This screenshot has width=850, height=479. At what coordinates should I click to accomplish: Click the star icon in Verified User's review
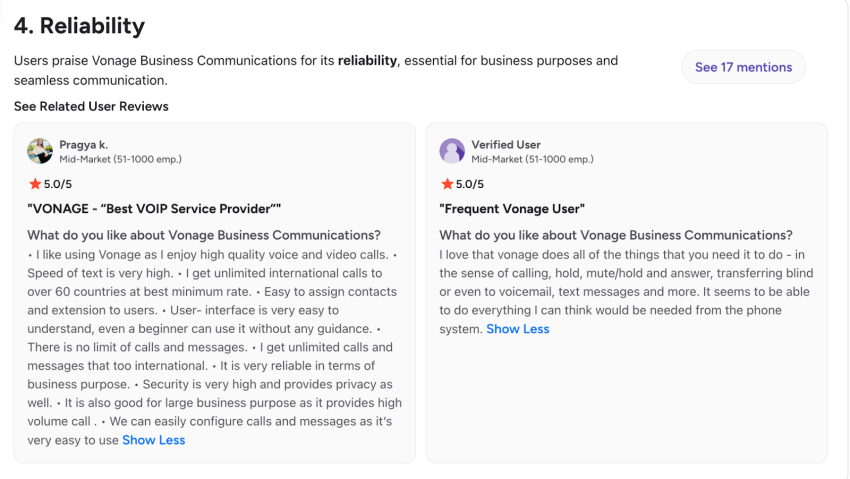(447, 184)
